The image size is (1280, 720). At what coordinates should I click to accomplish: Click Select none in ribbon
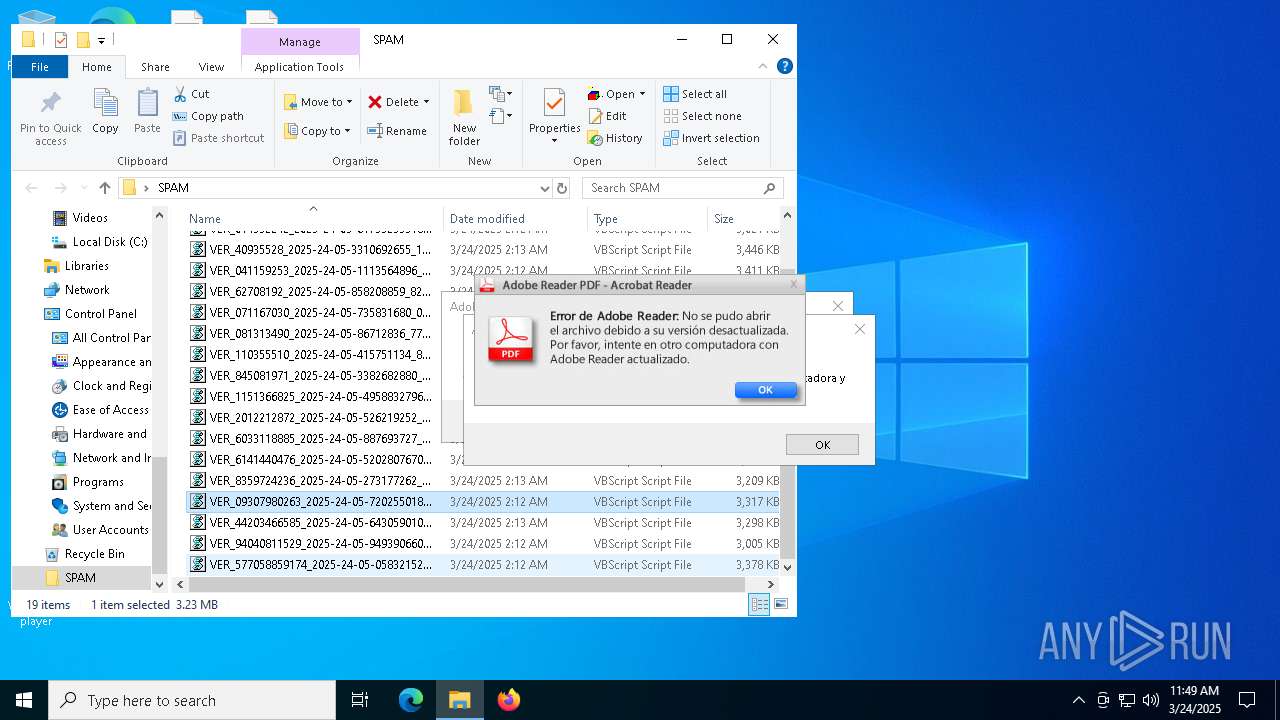click(702, 116)
